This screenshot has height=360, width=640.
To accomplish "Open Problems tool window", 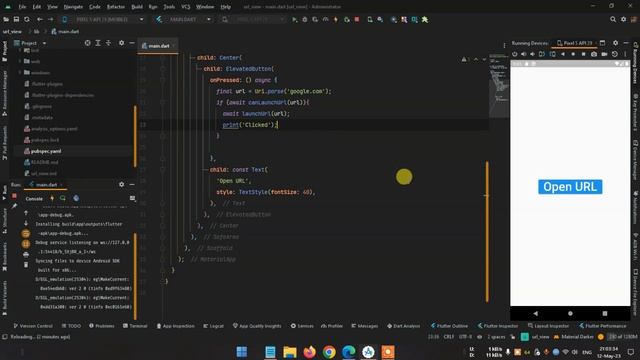I will coord(102,326).
